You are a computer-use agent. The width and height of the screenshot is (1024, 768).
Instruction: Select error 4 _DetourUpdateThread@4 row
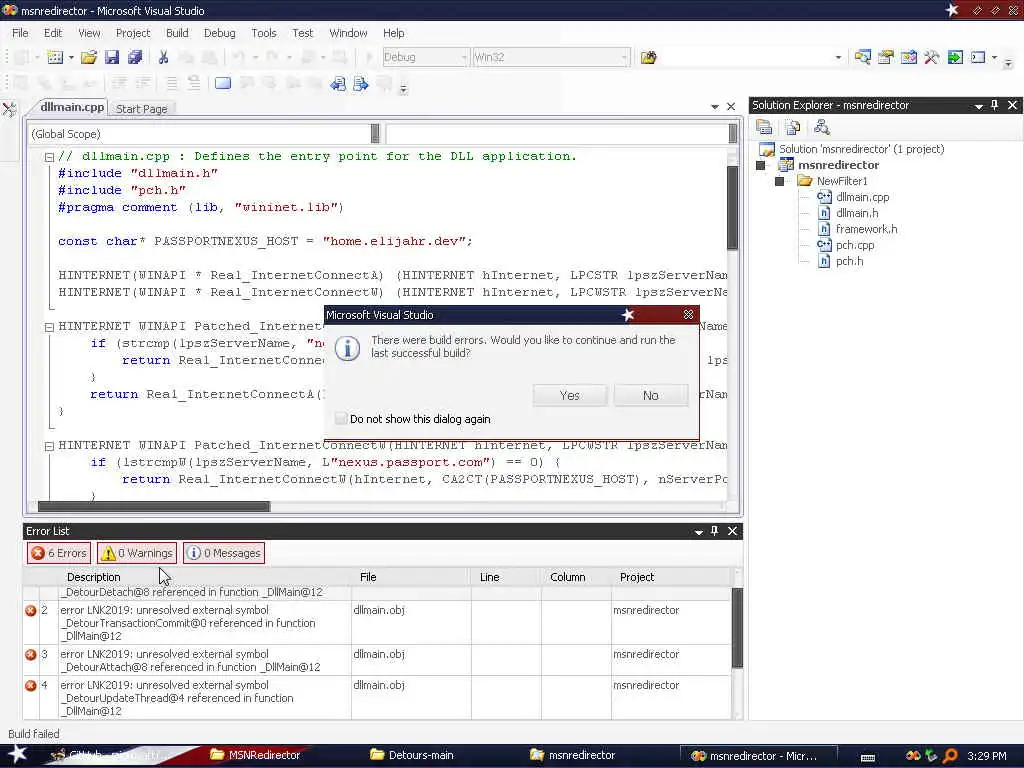click(377, 697)
